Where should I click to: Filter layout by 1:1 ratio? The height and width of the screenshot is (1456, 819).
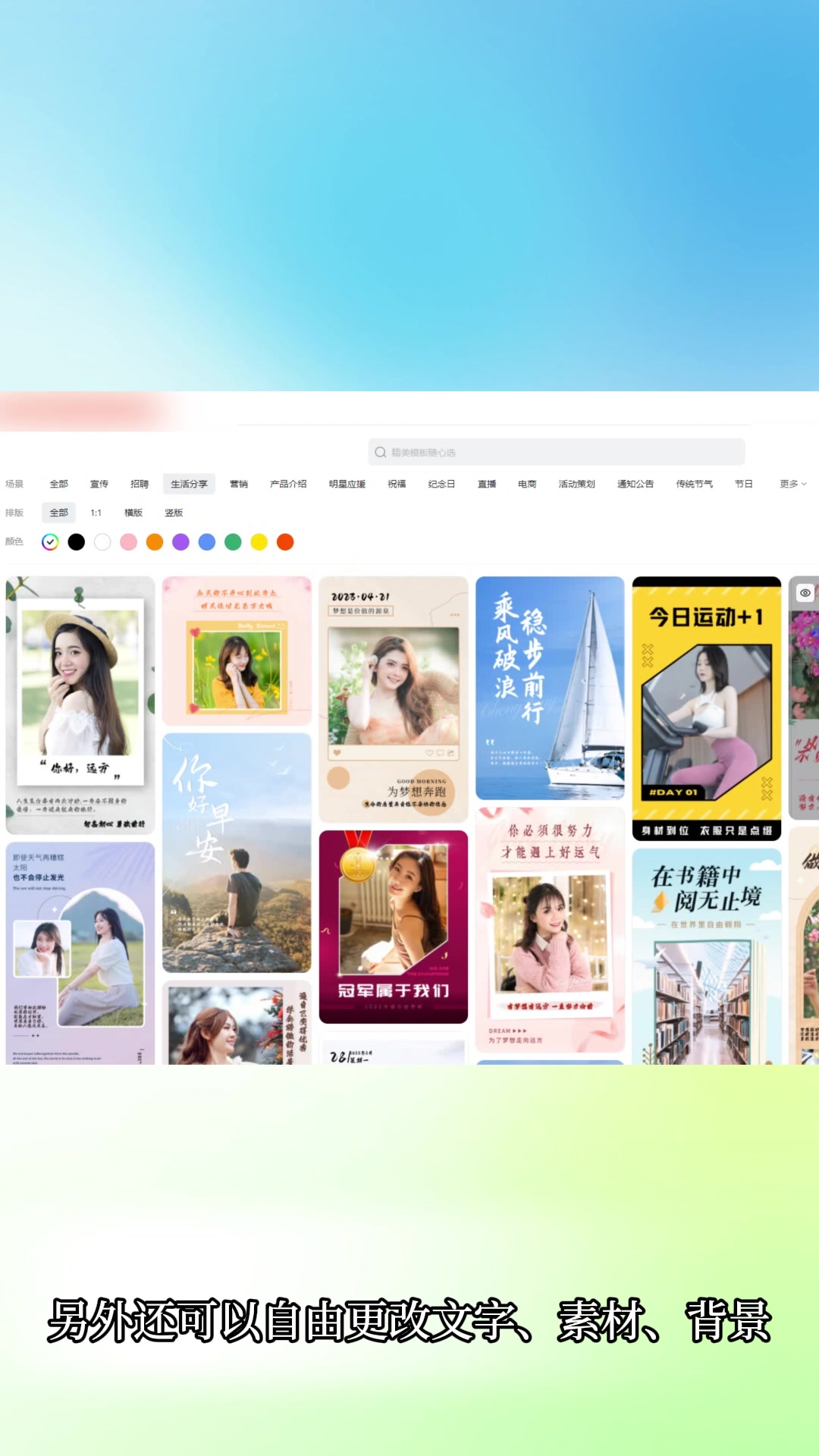pos(96,513)
